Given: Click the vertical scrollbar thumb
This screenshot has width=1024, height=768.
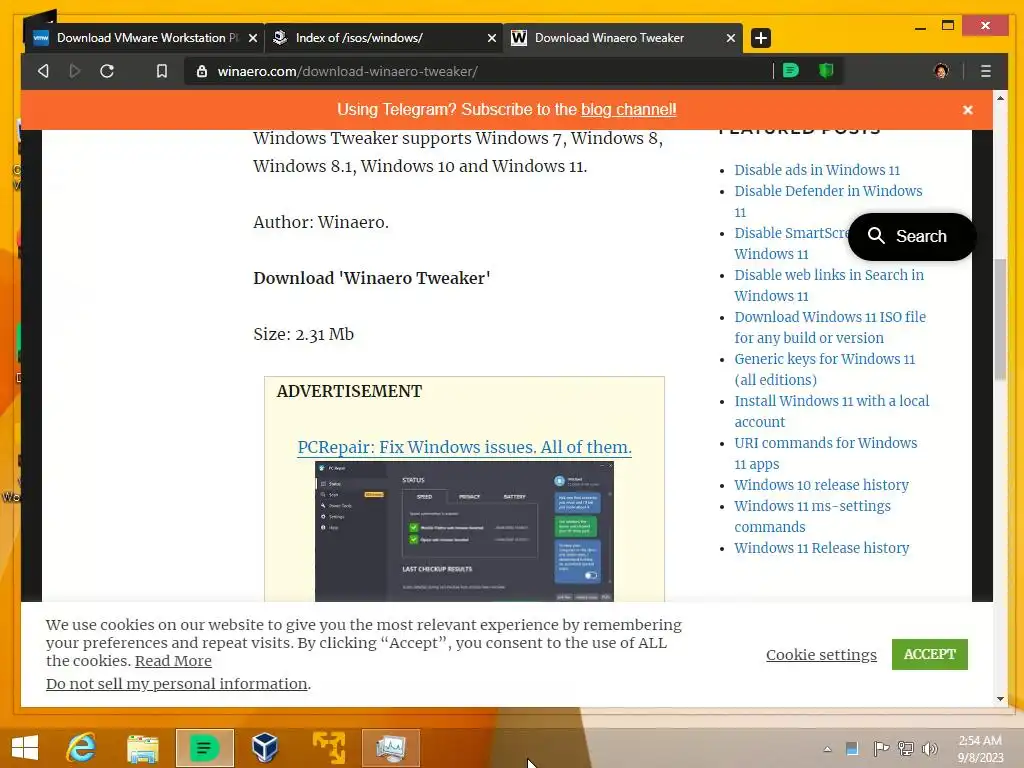Looking at the screenshot, I should pyautogui.click(x=1000, y=319).
